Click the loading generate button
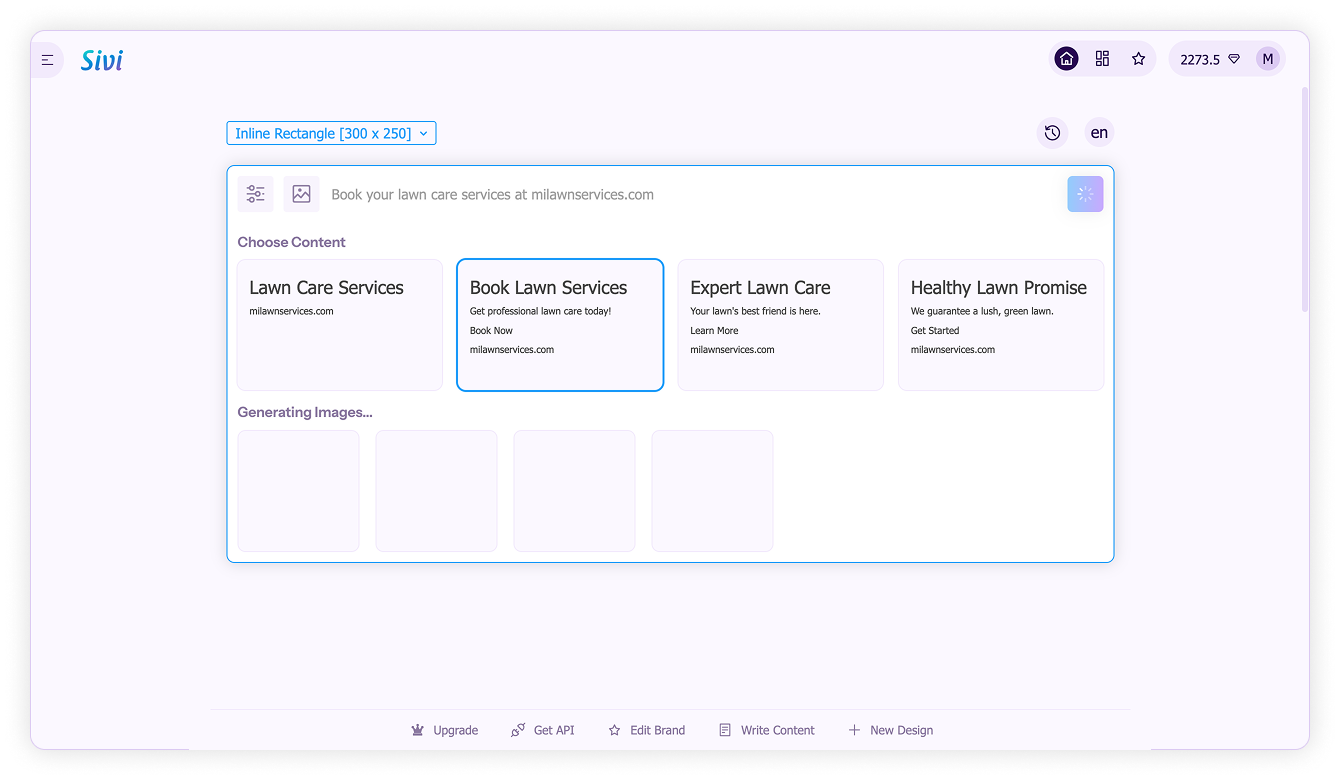1340x780 pixels. tap(1085, 194)
